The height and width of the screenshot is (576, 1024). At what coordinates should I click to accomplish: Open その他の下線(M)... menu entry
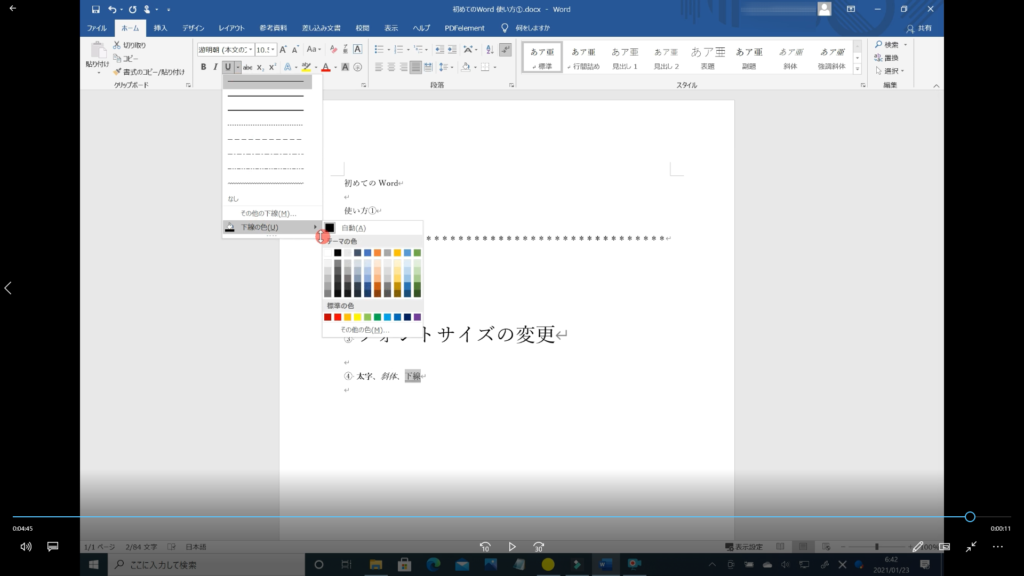[x=268, y=213]
